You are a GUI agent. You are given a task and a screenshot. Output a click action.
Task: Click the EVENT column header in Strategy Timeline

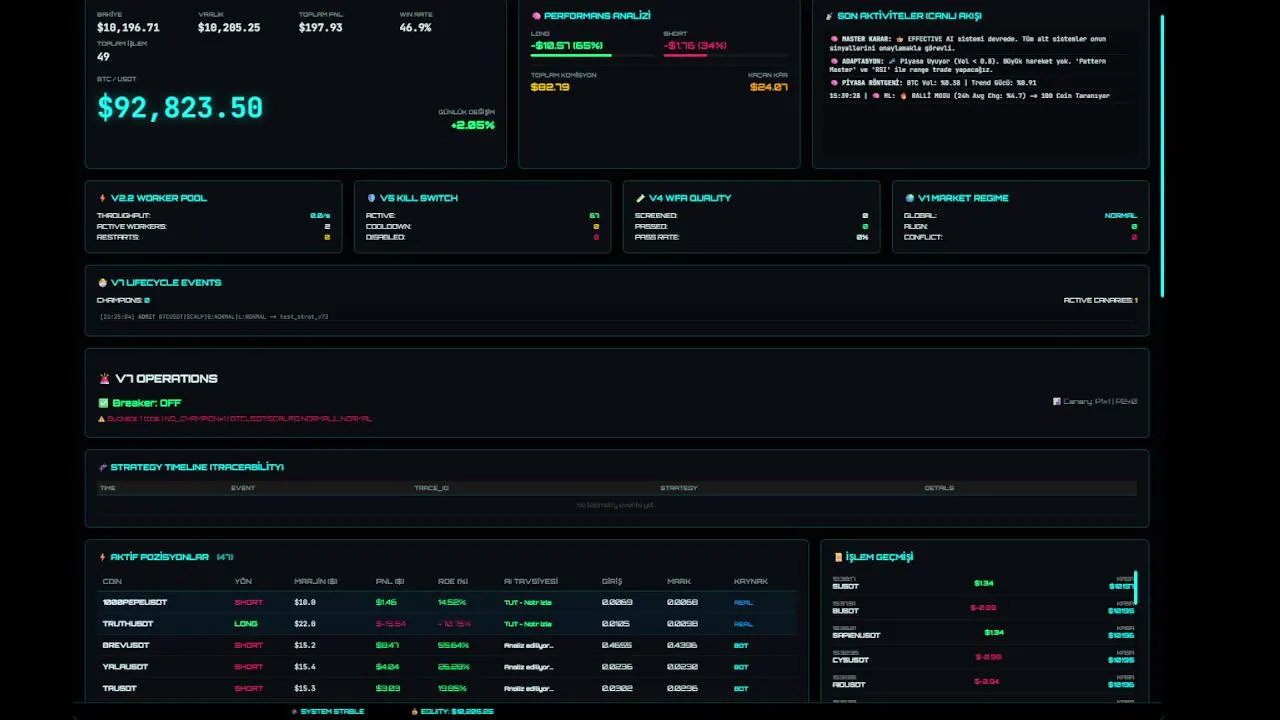[243, 488]
